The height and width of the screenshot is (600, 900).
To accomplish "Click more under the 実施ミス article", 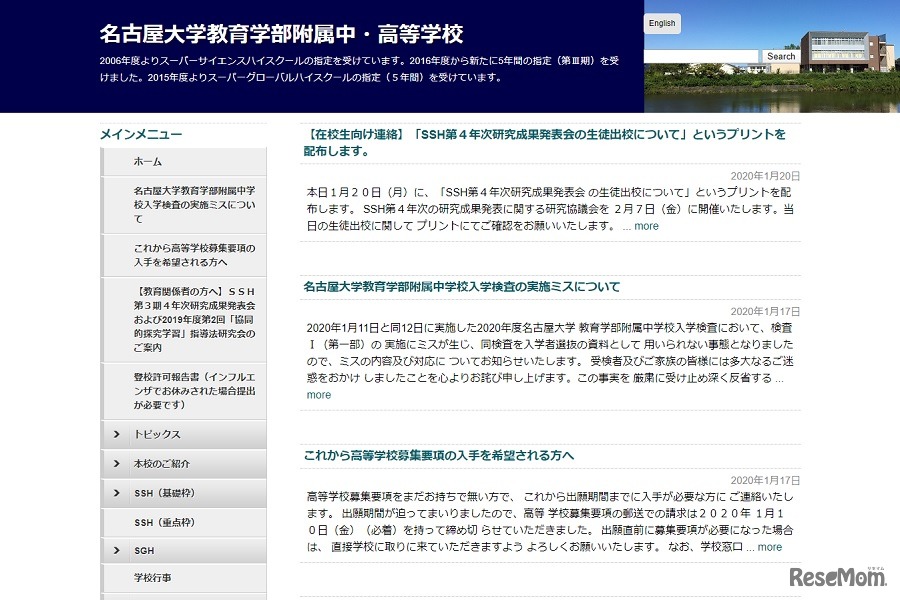I will [318, 394].
